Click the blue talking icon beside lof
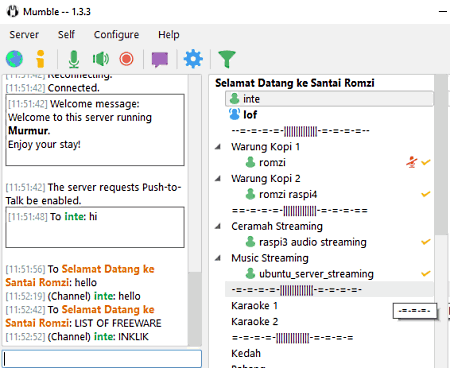This screenshot has width=450, height=368. coord(234,114)
